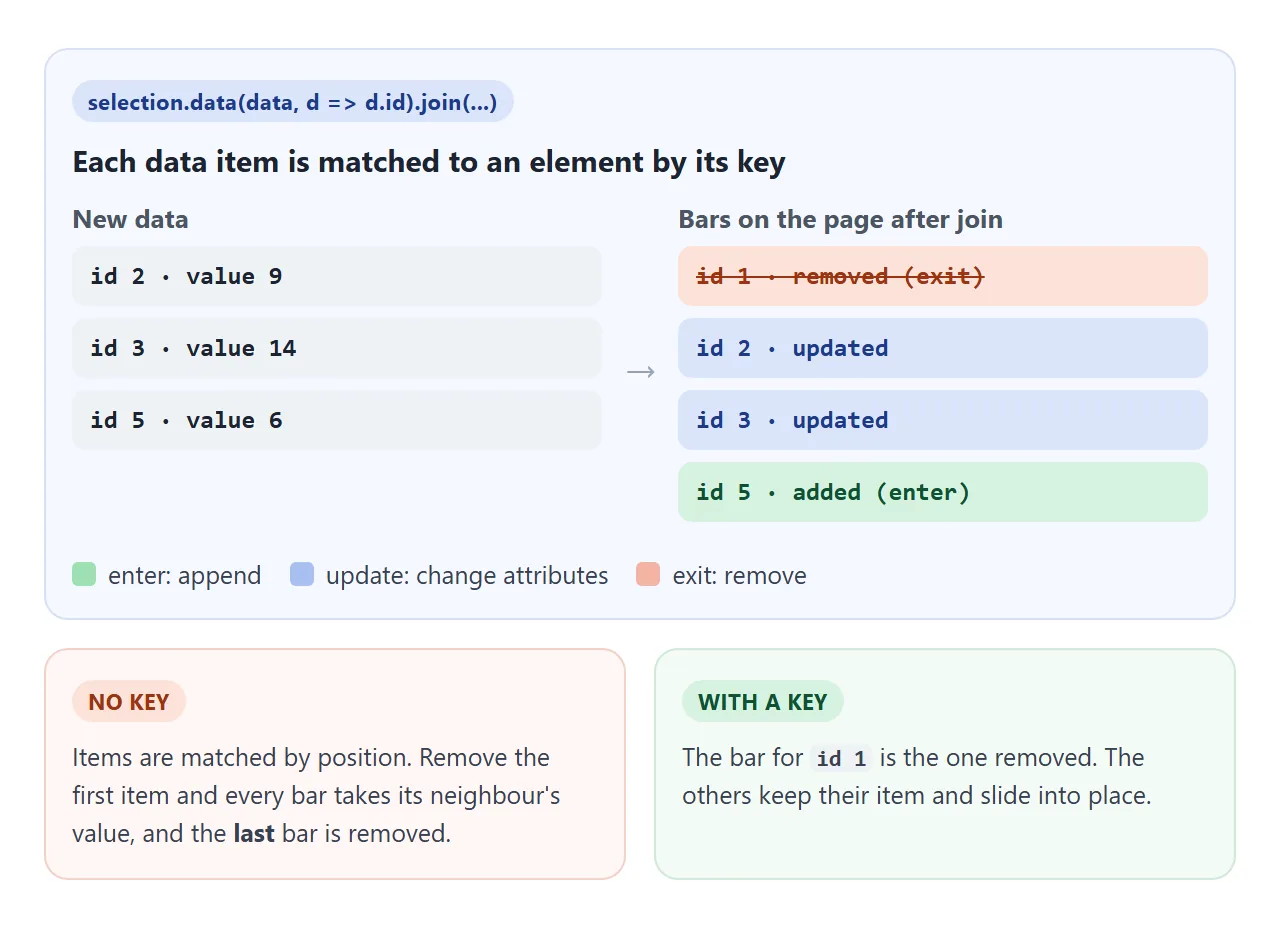Click the "NO KEY" badge
Image resolution: width=1280 pixels, height=932 pixels.
click(x=129, y=702)
